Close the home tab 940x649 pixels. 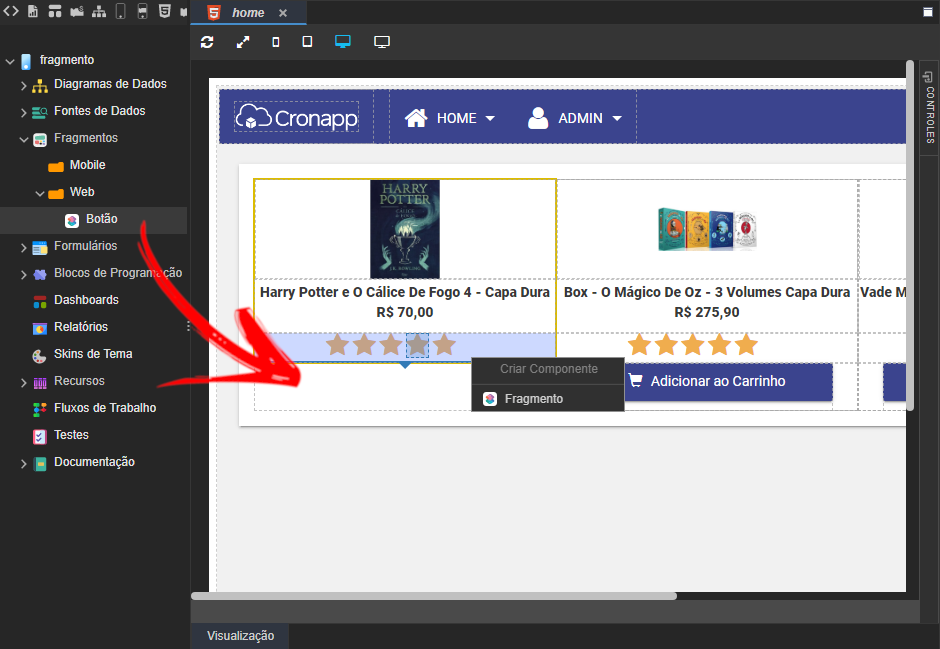[x=283, y=13]
